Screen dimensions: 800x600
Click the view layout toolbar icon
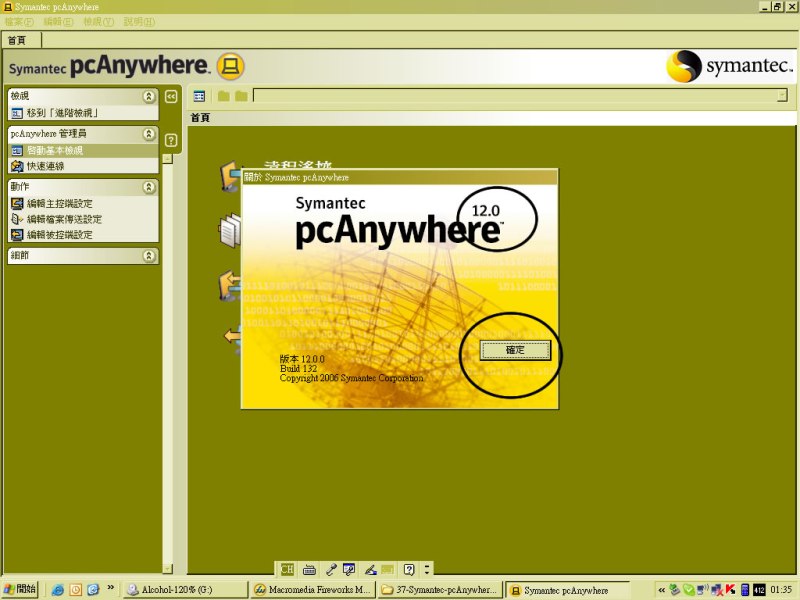[199, 96]
